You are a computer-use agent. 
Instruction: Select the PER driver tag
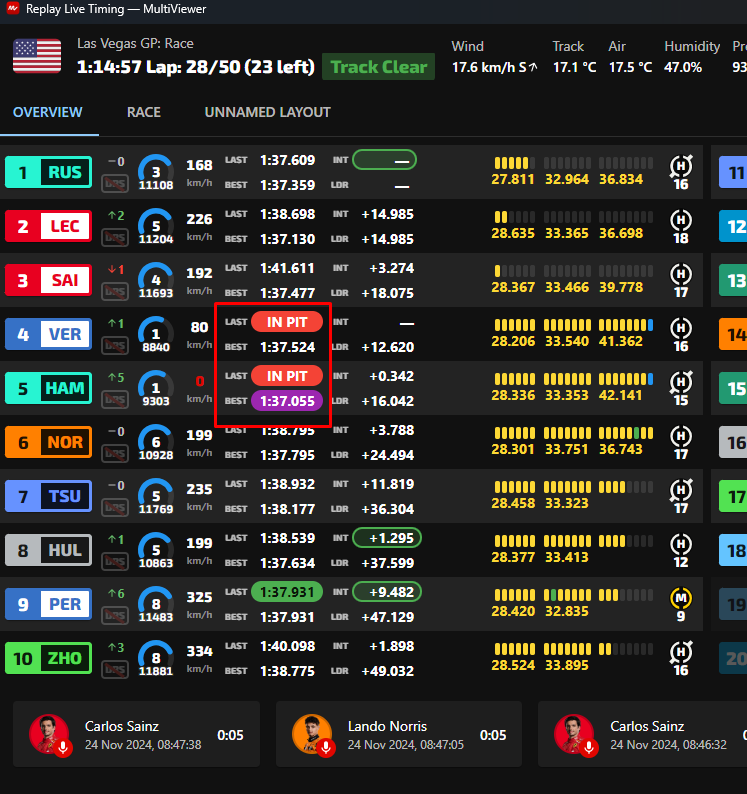tap(49, 604)
